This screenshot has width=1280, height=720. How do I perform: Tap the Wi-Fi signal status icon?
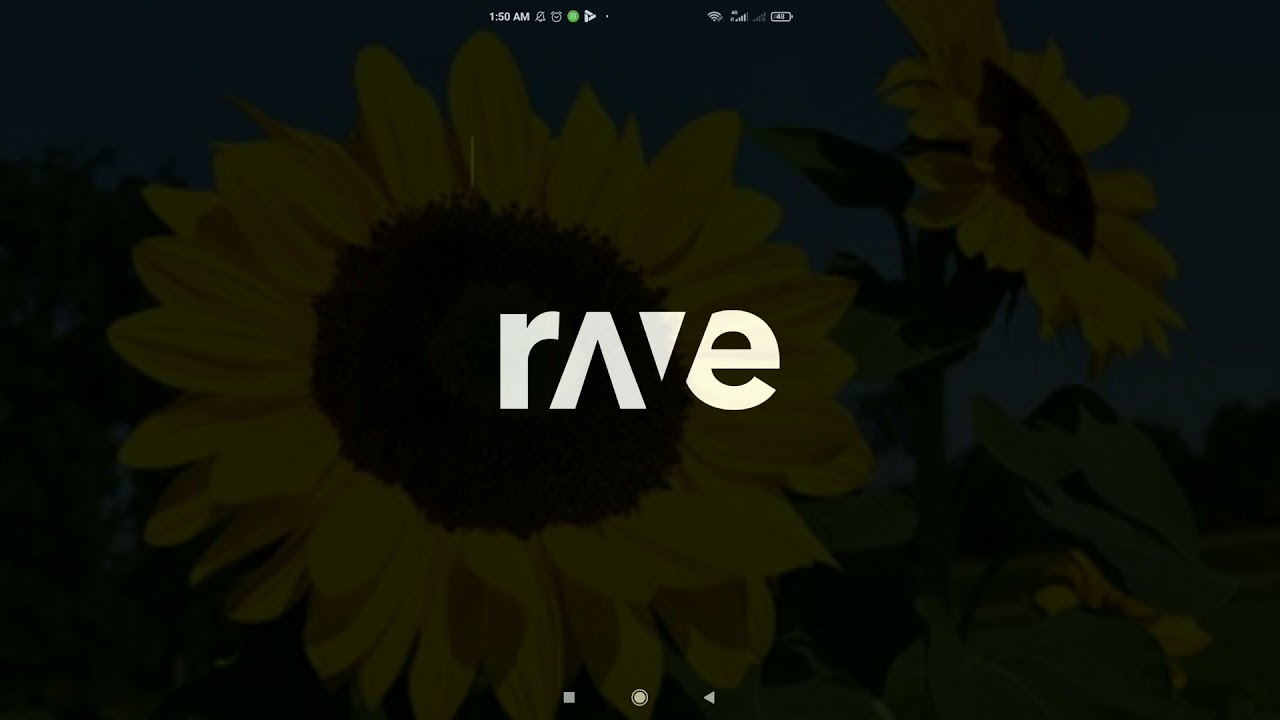(715, 17)
